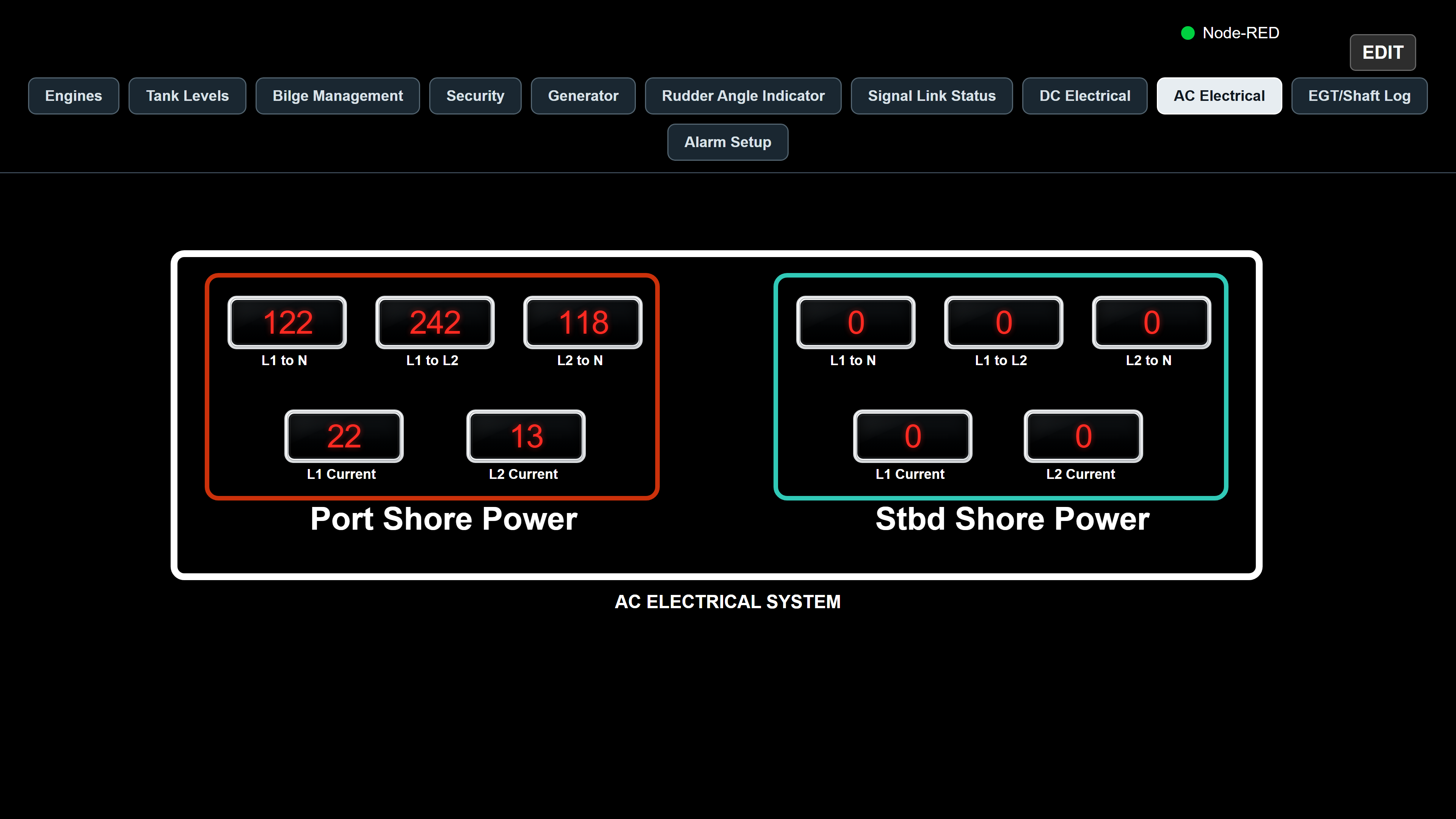The image size is (1456, 819).
Task: Click the Stbd panel L2 Current label
Action: (1081, 474)
